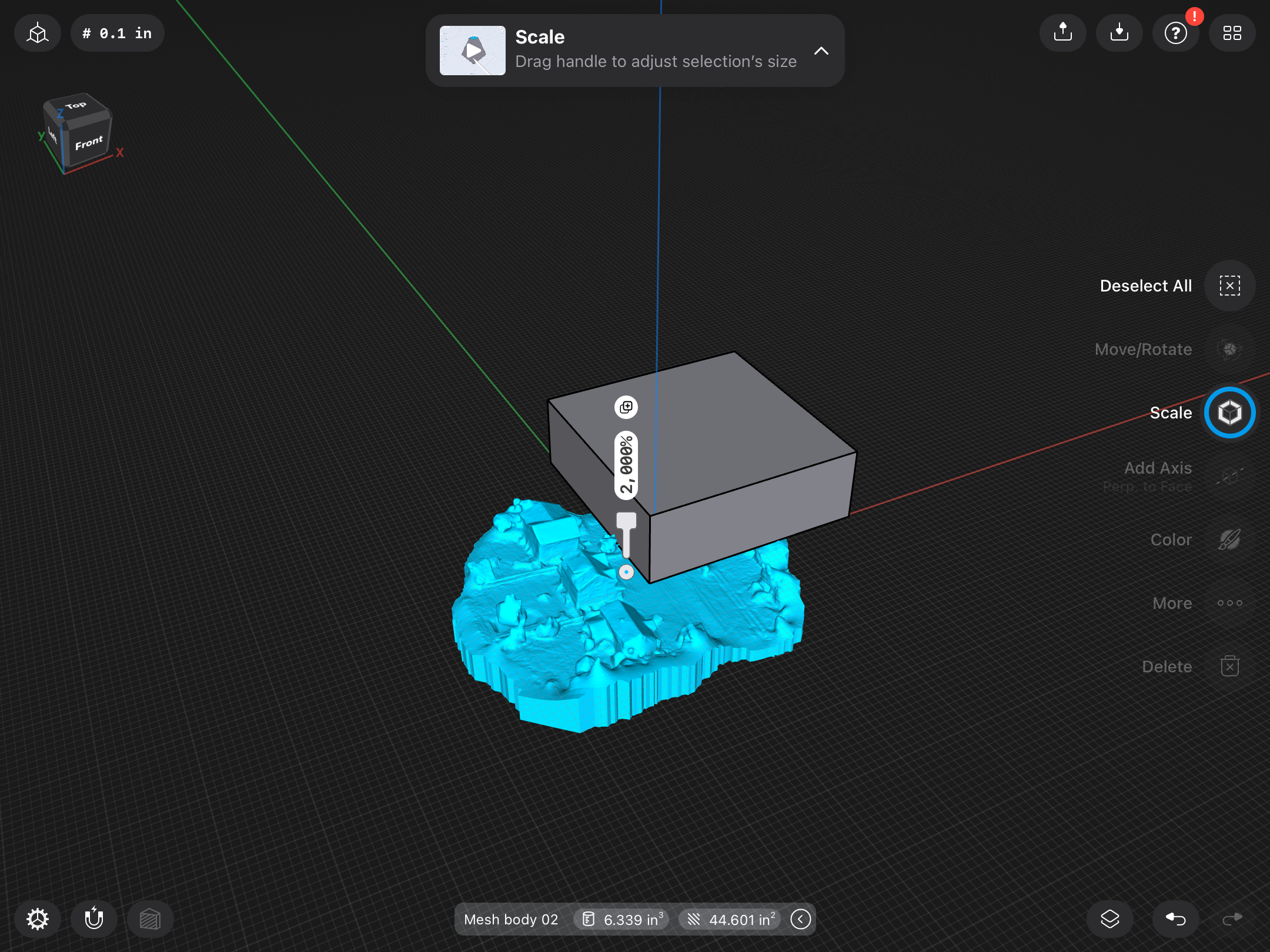
Task: Click the Front face of orientation cube
Action: click(89, 142)
